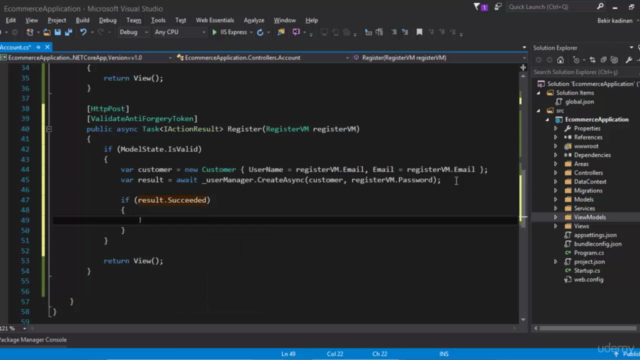The width and height of the screenshot is (640, 360).
Task: Select global.json in Solution Explorer
Action: click(x=580, y=102)
